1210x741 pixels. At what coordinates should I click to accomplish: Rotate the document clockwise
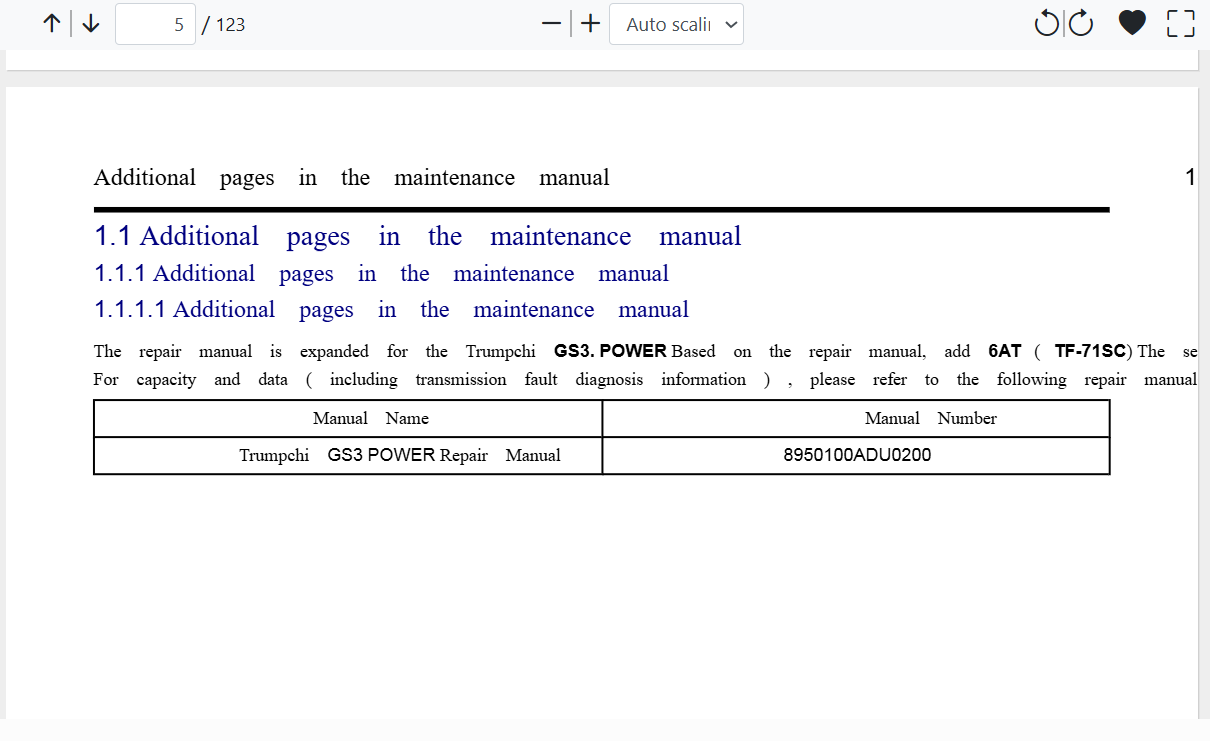coord(1082,24)
